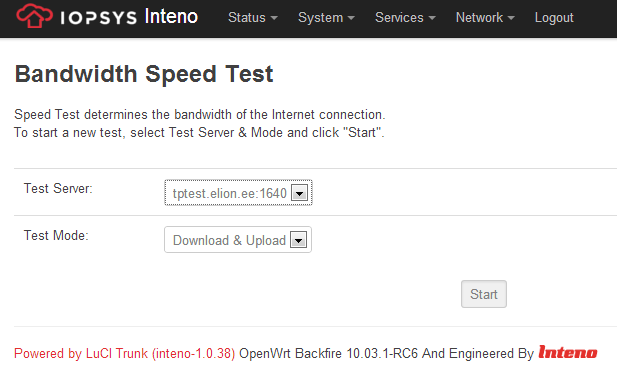The image size is (617, 377).
Task: Select the Download & Upload mode combo box
Action: click(x=238, y=240)
